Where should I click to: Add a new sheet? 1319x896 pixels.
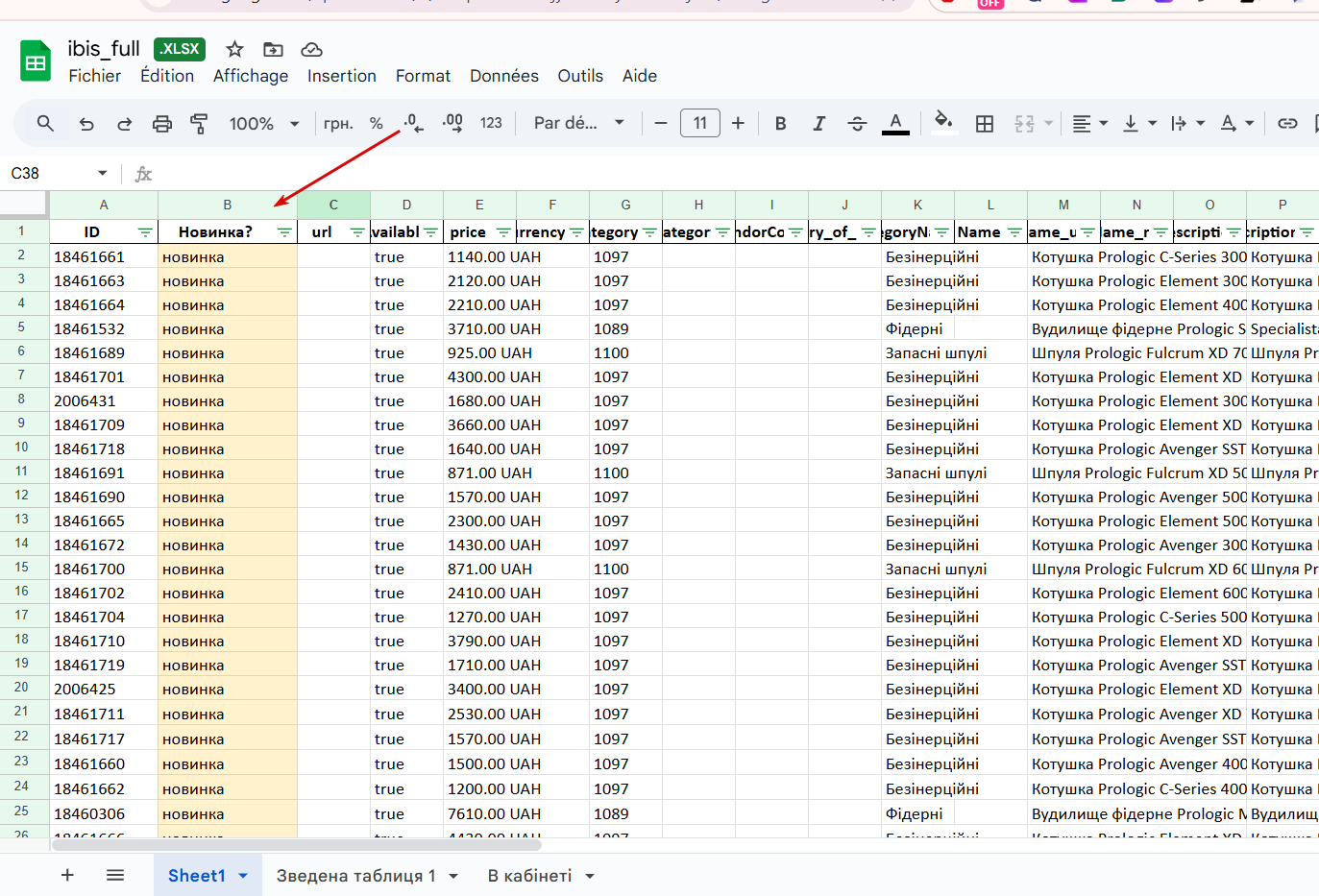67,875
